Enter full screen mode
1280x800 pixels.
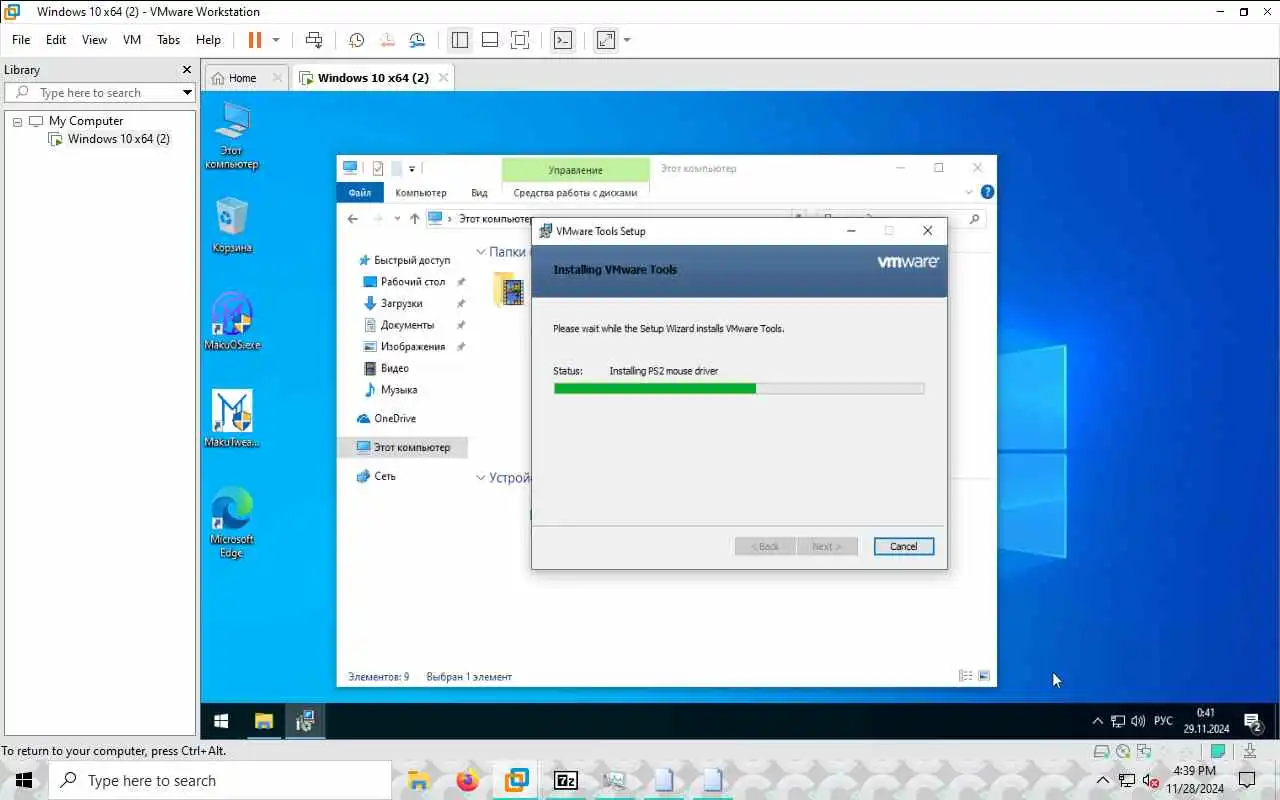(x=520, y=40)
